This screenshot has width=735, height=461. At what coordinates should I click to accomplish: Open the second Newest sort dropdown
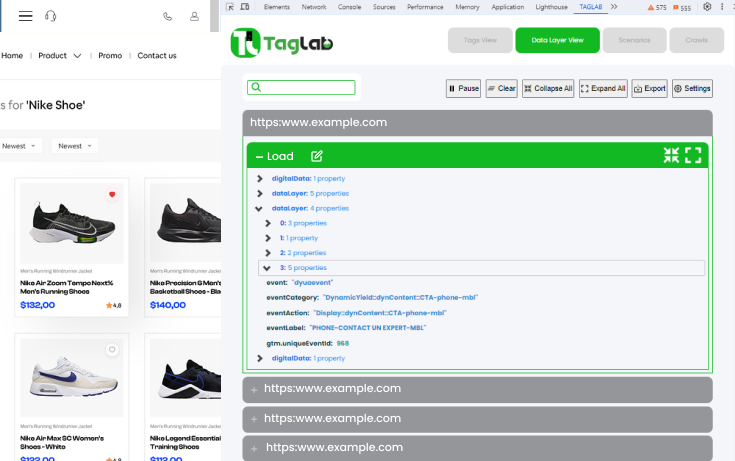(x=75, y=146)
